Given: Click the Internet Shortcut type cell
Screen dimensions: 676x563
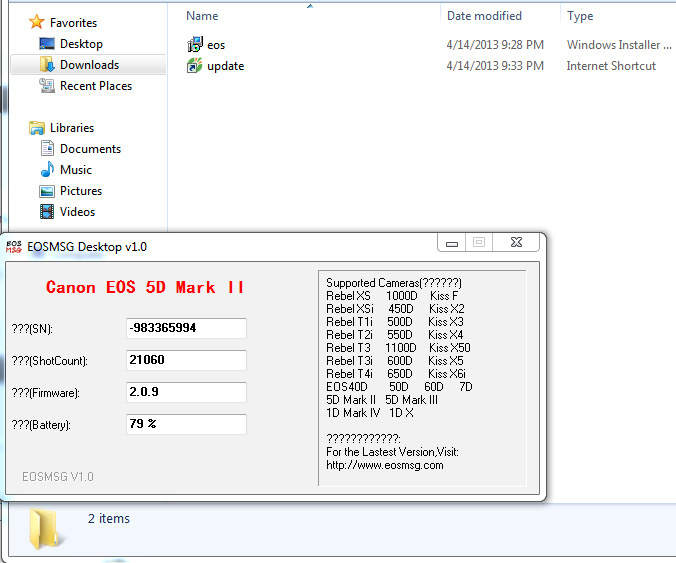Looking at the screenshot, I should (611, 66).
